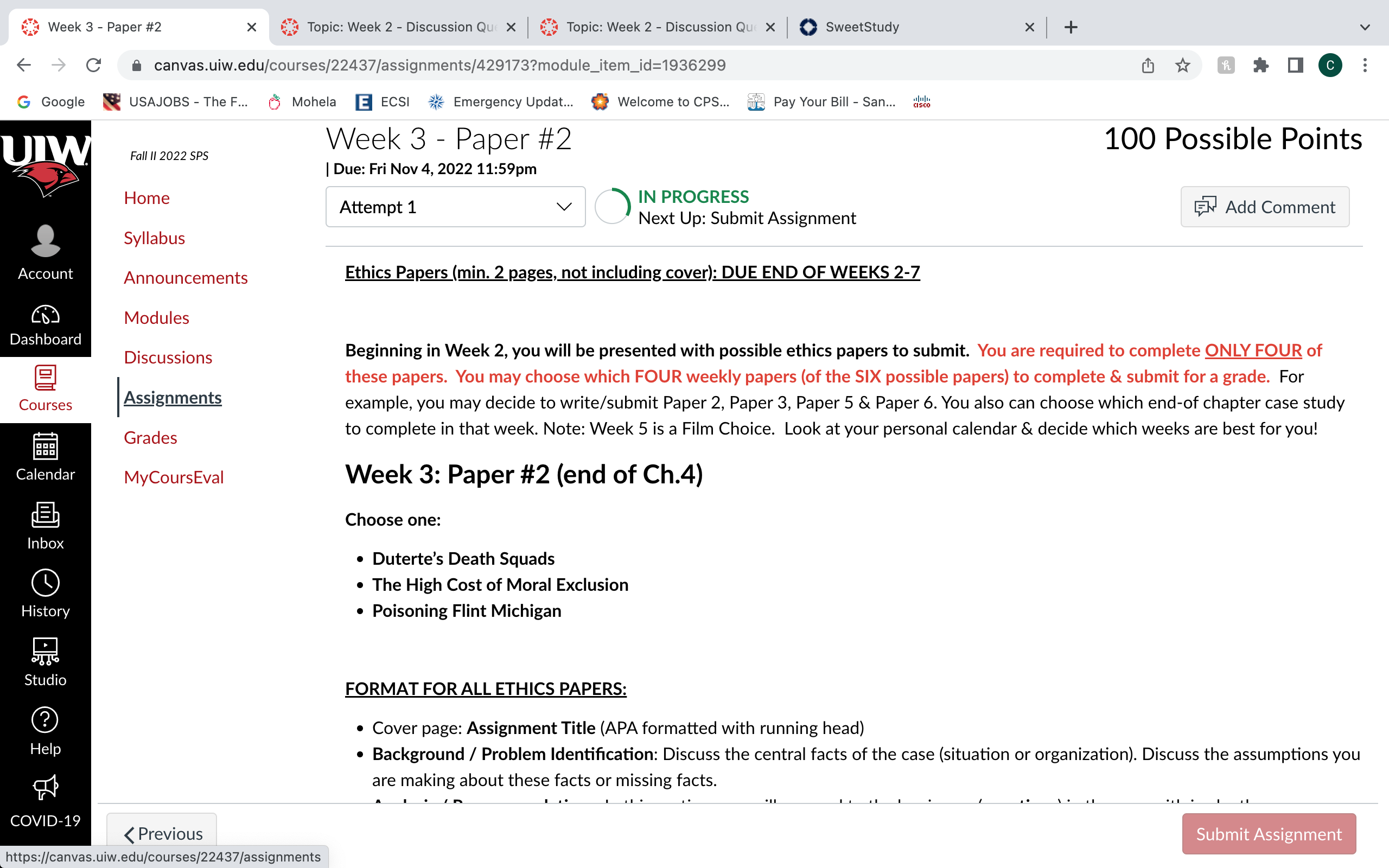
Task: Open the Calendar in global navigation
Action: [46, 457]
